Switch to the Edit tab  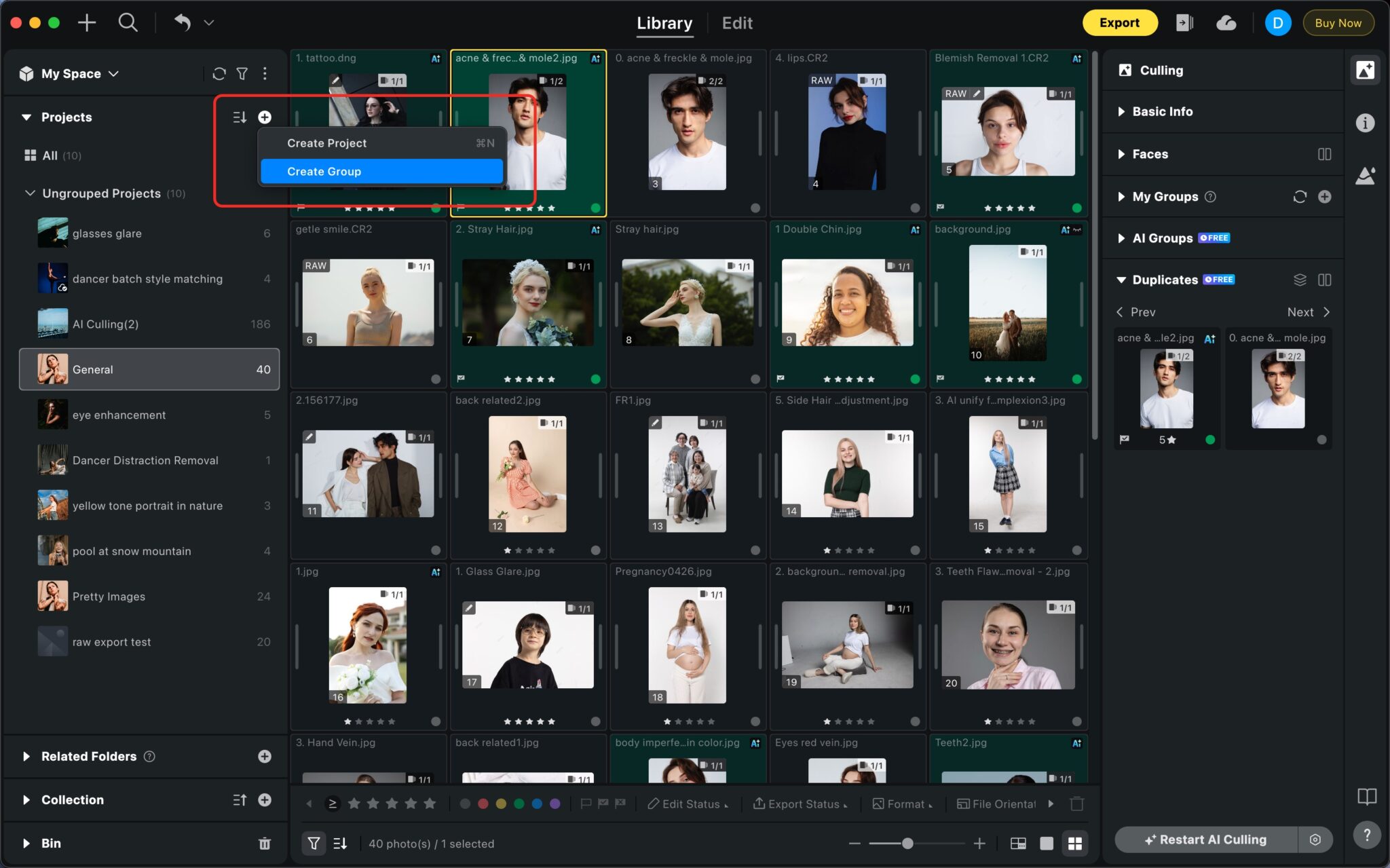[736, 22]
